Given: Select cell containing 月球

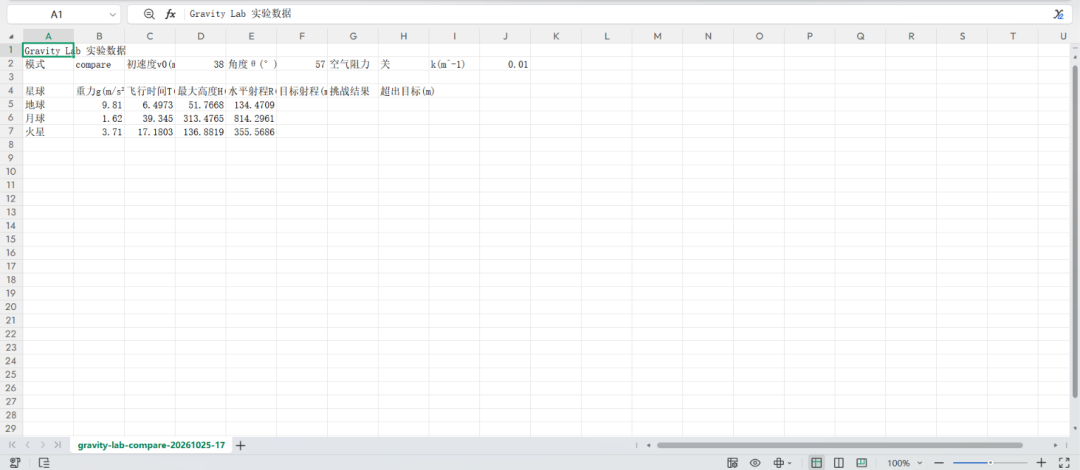Looking at the screenshot, I should (48, 118).
